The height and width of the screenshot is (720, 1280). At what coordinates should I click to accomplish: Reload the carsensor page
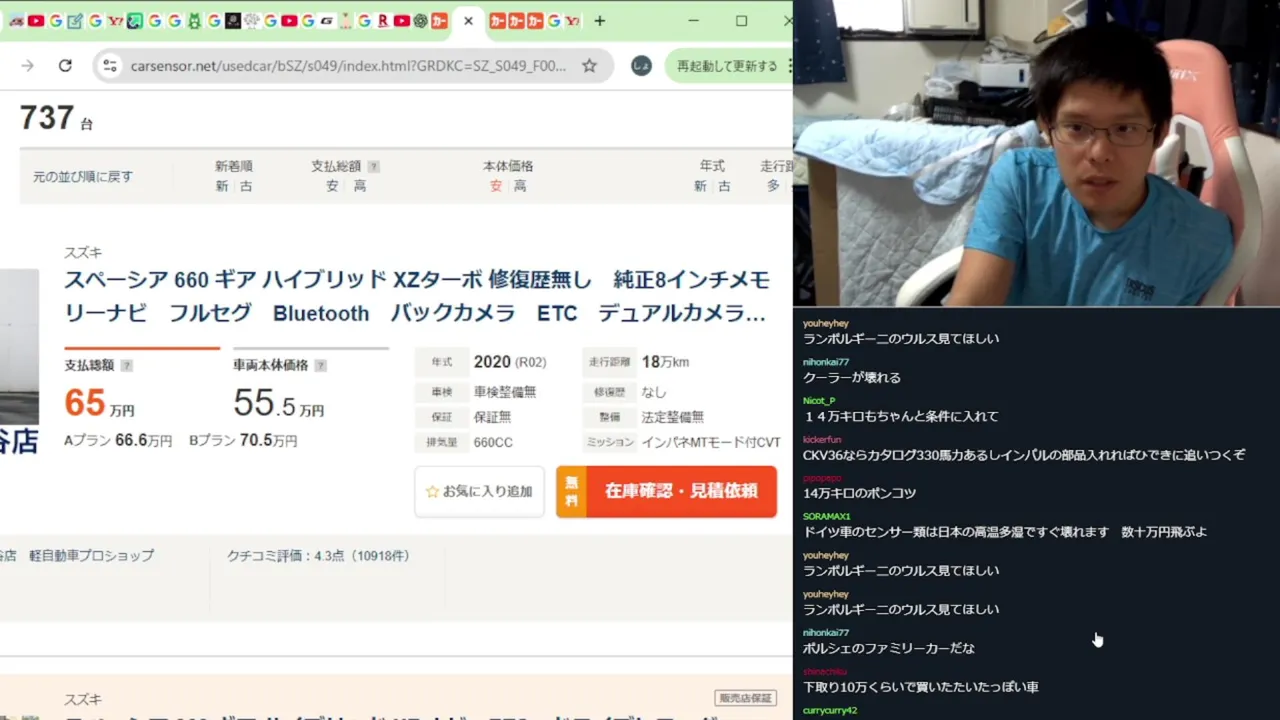coord(65,66)
